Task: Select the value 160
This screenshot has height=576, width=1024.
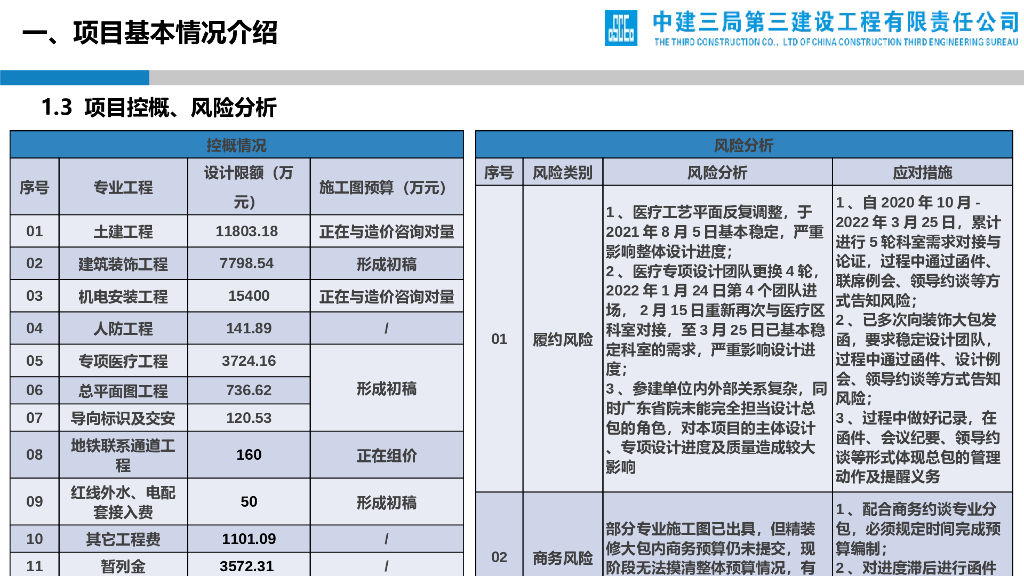Action: 249,455
